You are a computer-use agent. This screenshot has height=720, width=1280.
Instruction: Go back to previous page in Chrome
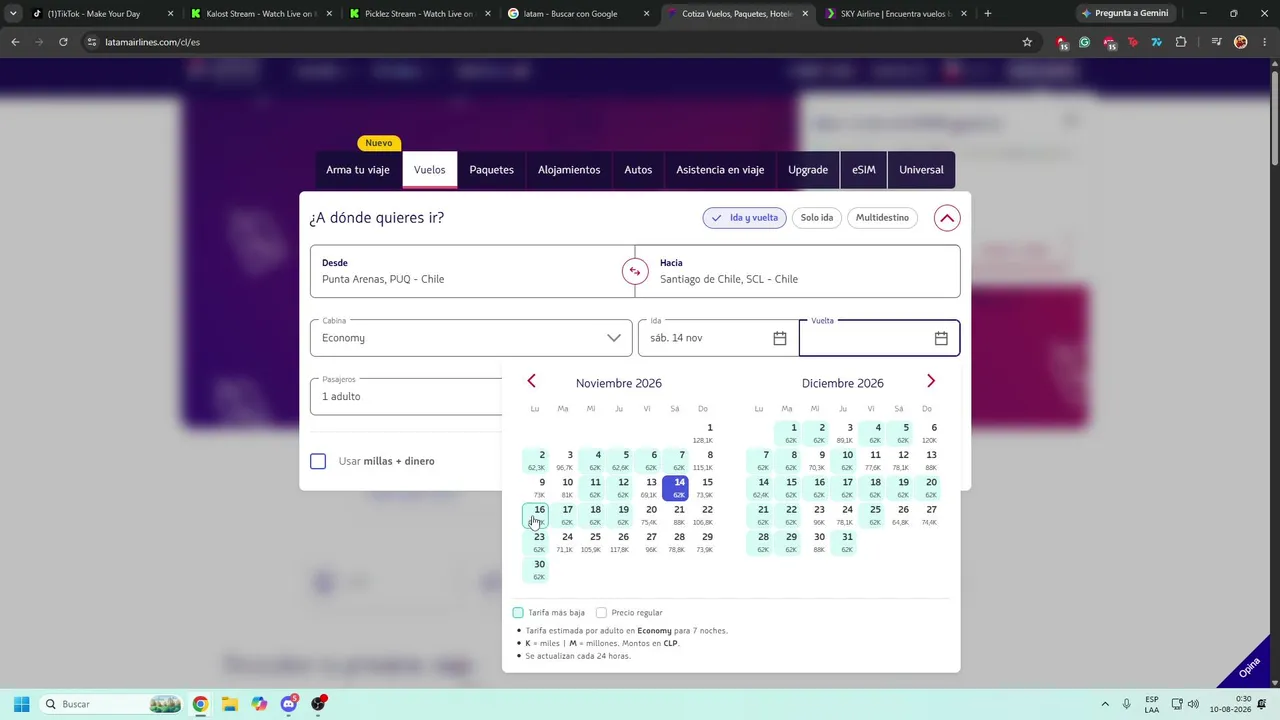click(15, 42)
